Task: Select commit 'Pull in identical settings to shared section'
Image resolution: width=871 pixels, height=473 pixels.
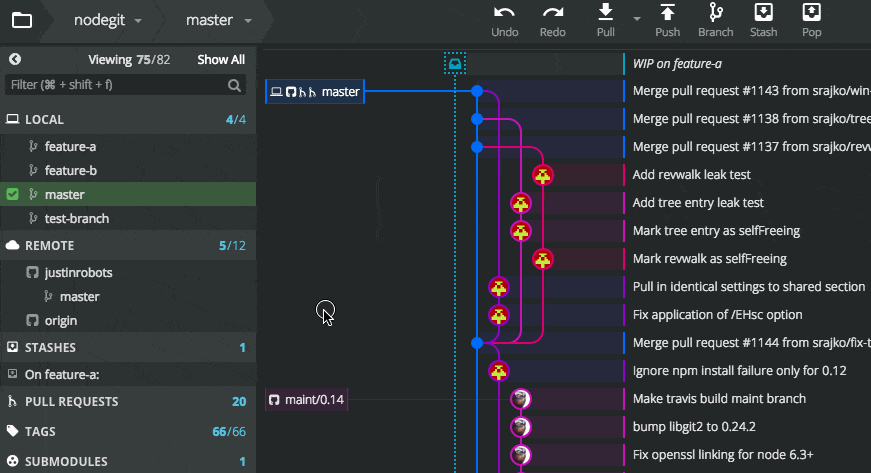Action: pos(747,287)
